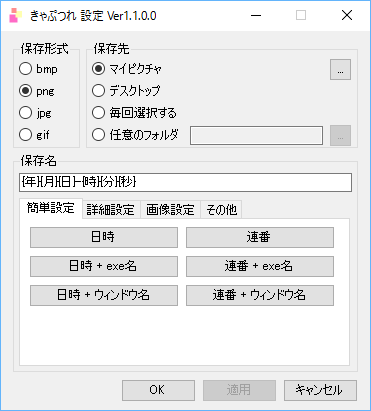Switch to 詳細設定 tab

click(111, 210)
